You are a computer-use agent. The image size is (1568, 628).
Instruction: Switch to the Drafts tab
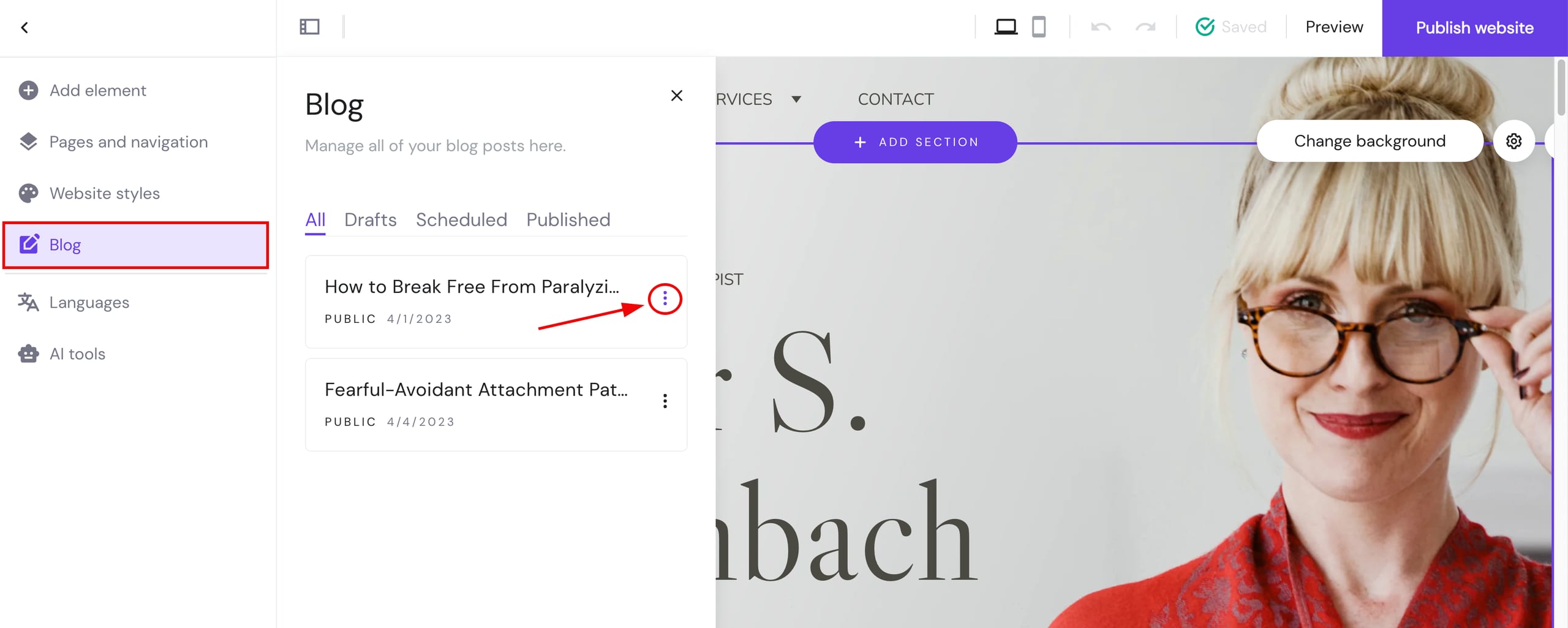[370, 219]
